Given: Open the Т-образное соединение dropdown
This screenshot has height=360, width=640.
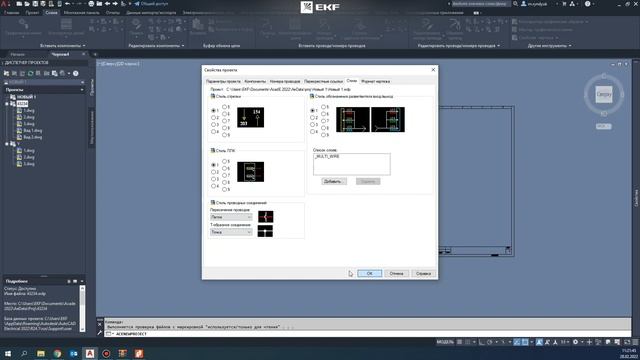Looking at the screenshot, I should coord(231,232).
